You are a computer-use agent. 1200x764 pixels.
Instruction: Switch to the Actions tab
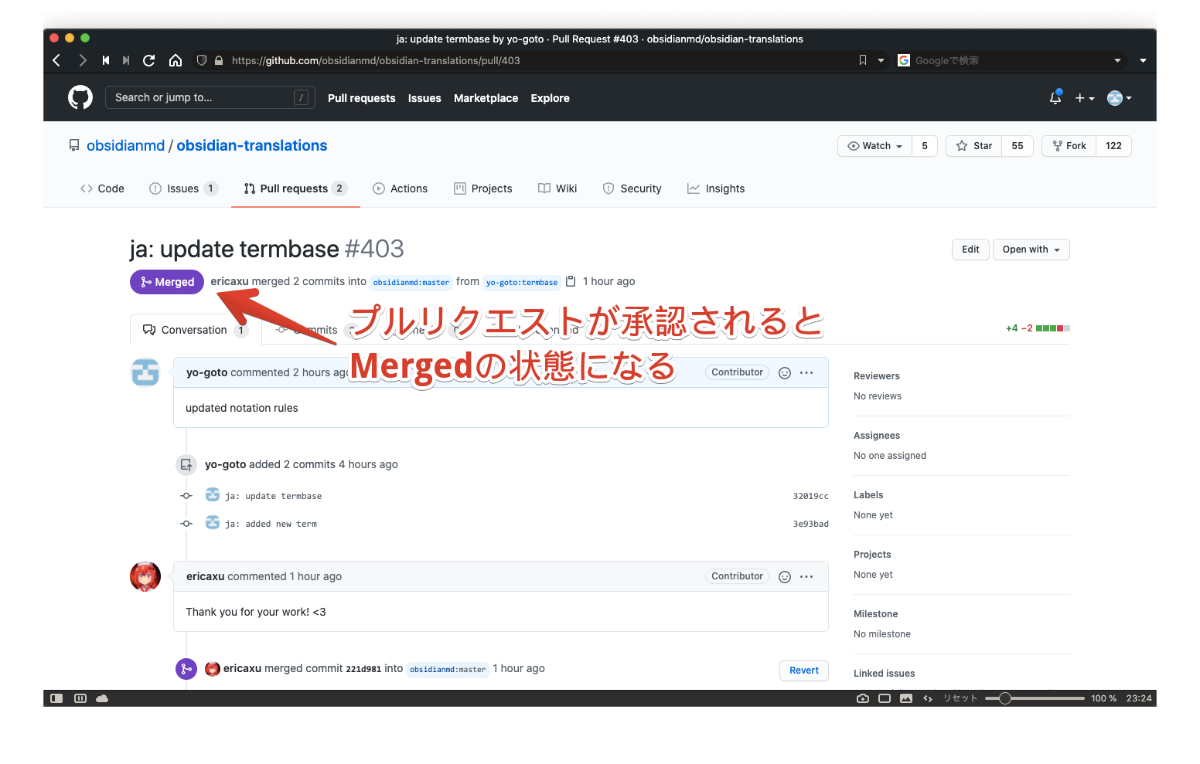(x=400, y=188)
